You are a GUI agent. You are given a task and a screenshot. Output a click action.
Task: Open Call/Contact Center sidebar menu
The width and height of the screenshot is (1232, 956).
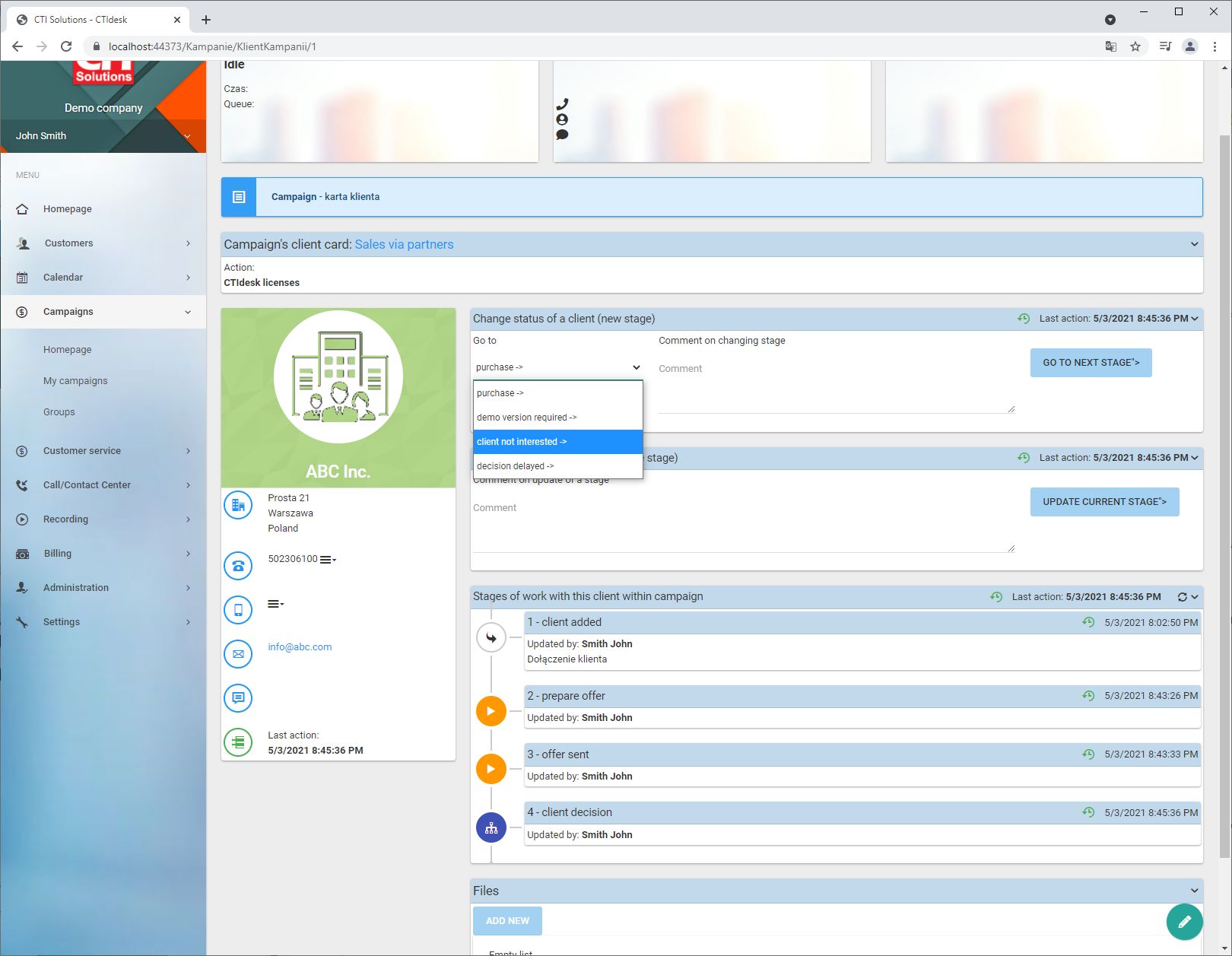coord(103,485)
